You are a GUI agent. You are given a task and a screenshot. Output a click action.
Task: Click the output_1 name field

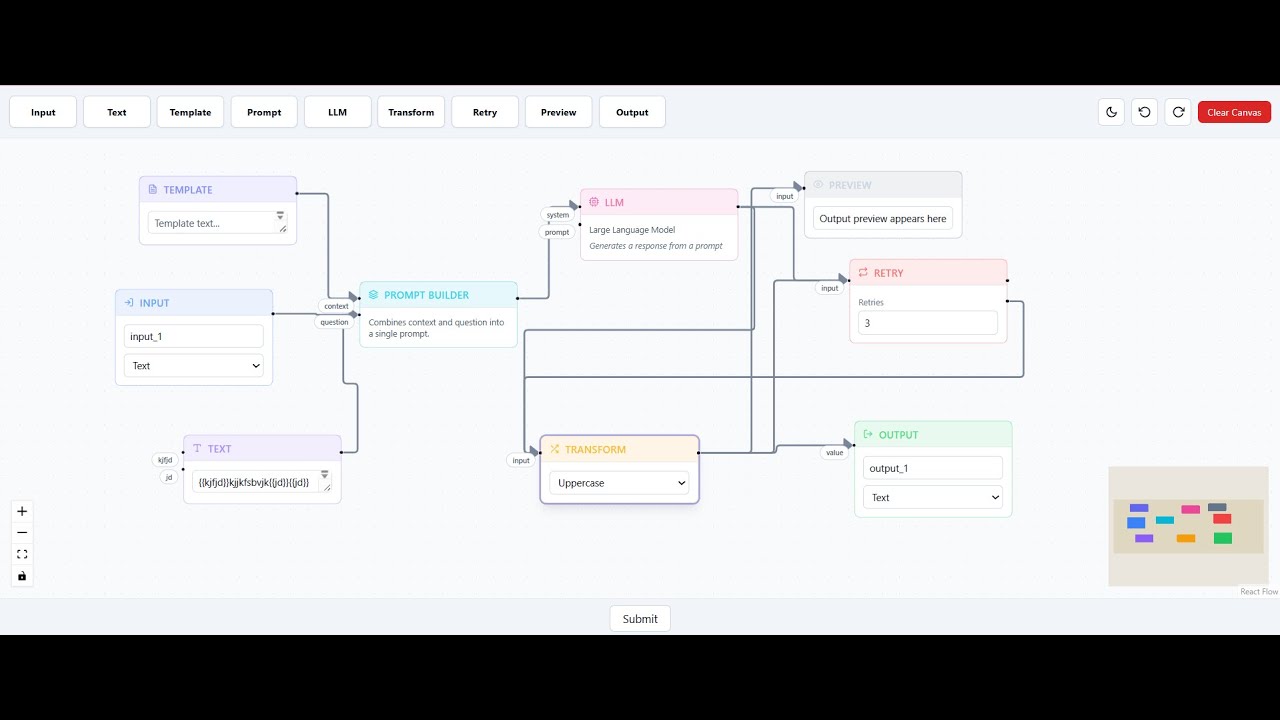[933, 468]
